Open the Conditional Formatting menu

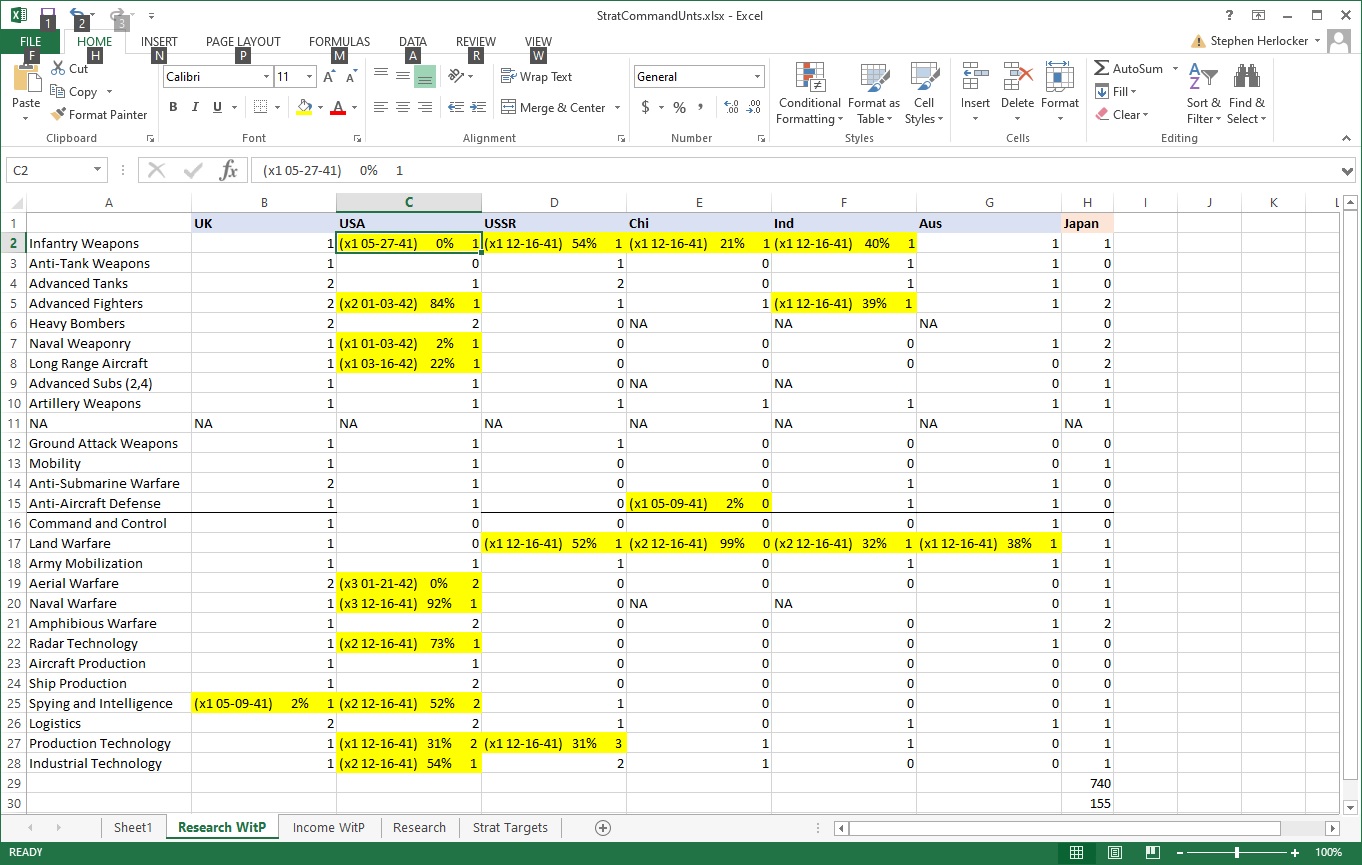[810, 94]
